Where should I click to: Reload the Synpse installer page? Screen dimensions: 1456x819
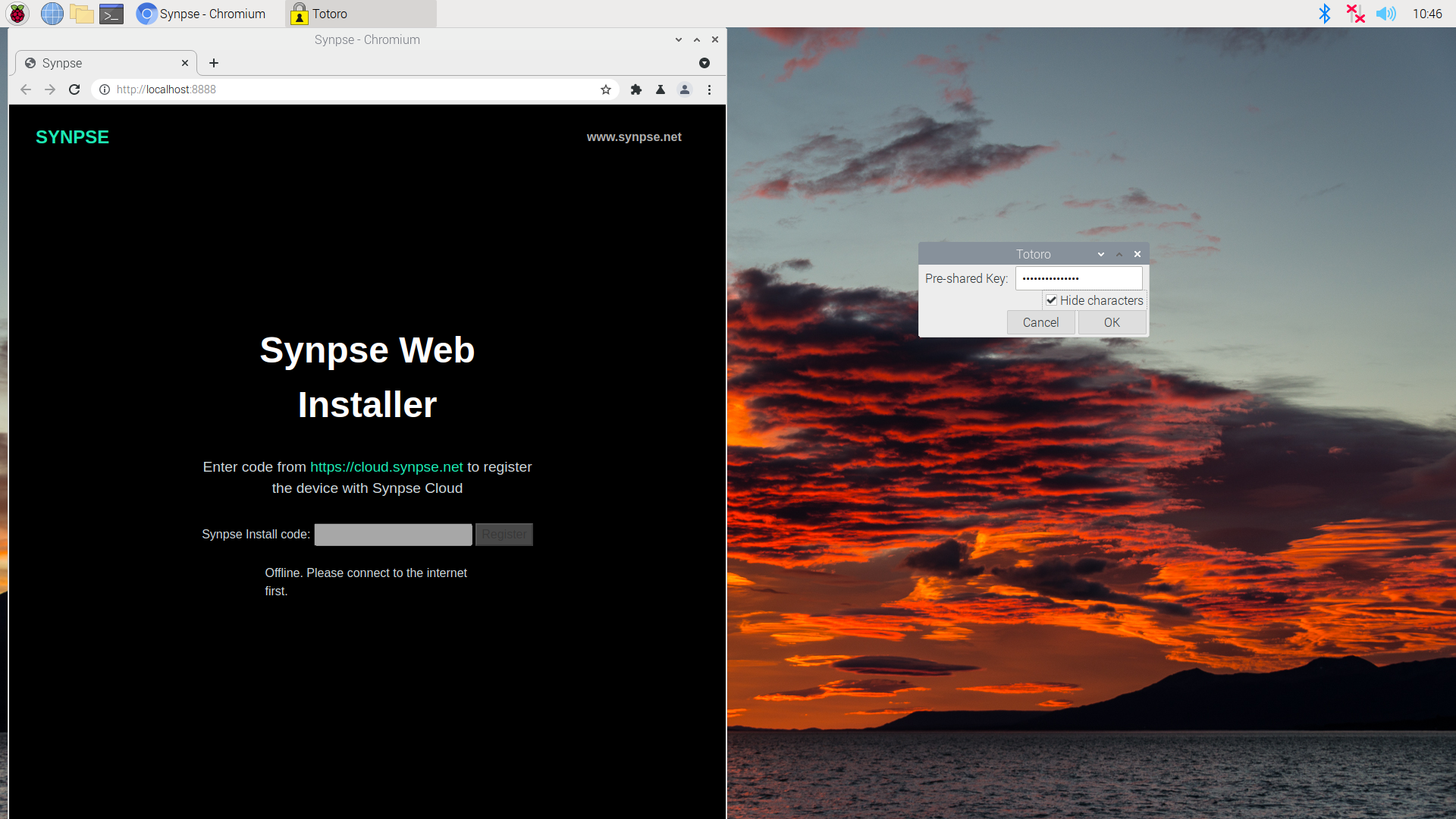point(74,89)
